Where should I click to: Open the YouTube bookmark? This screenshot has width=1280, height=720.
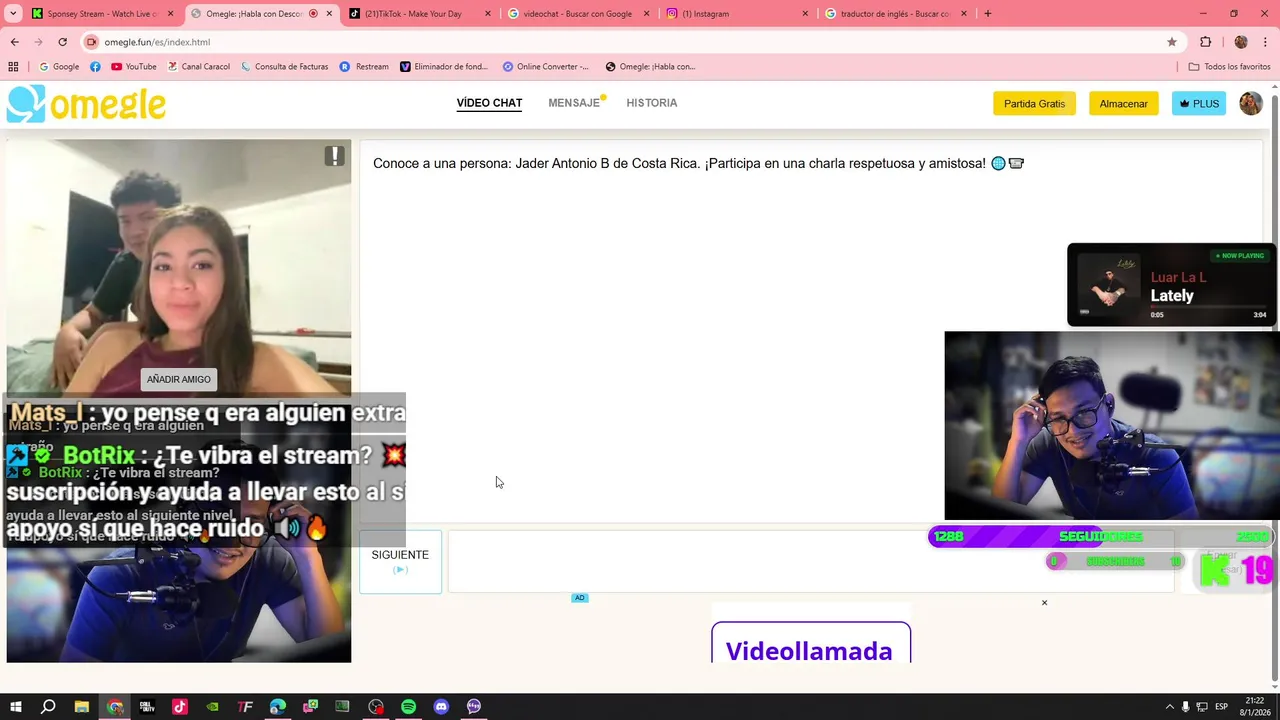coord(134,67)
